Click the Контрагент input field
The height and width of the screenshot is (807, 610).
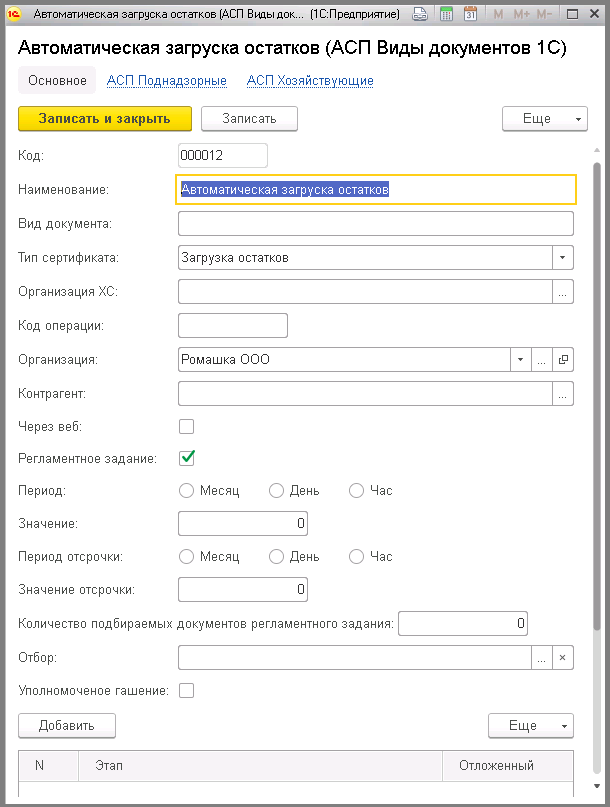365,394
